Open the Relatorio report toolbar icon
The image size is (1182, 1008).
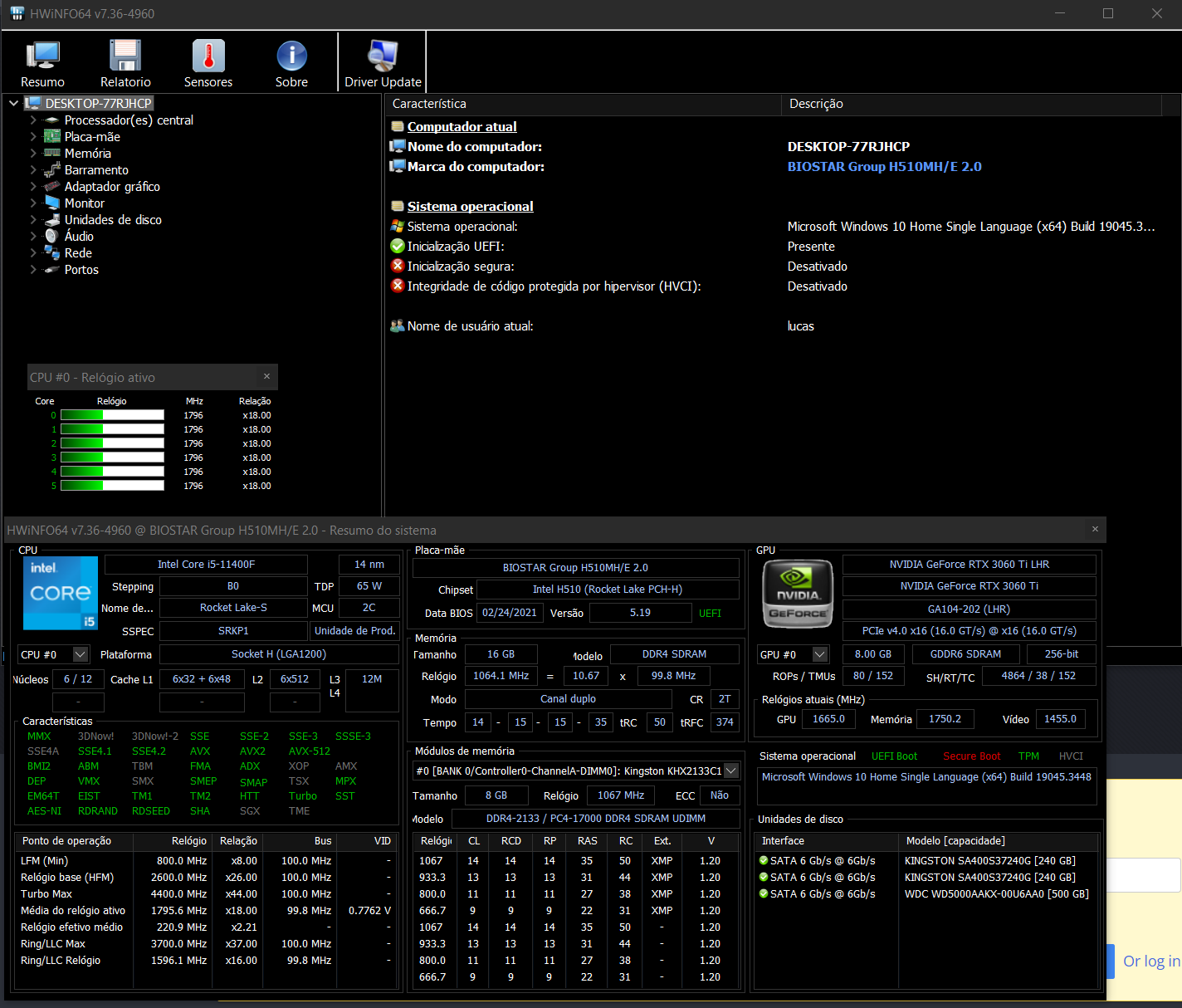coord(125,63)
